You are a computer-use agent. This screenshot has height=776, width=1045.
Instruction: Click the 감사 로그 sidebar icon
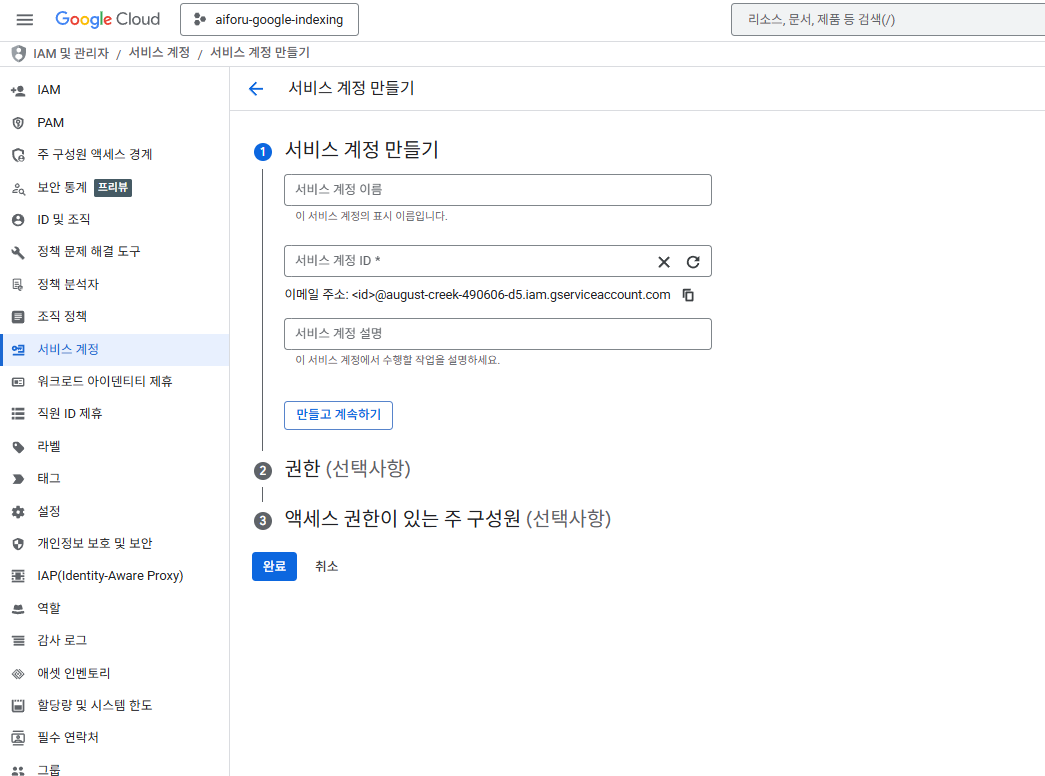[18, 640]
